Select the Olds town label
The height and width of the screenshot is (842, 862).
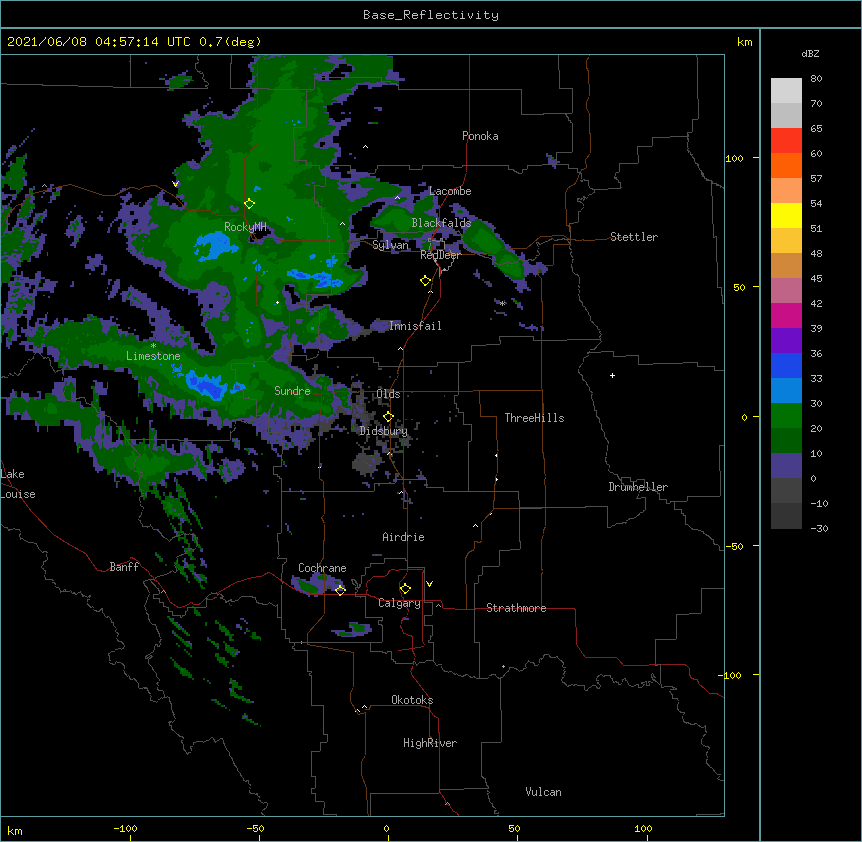click(x=388, y=394)
